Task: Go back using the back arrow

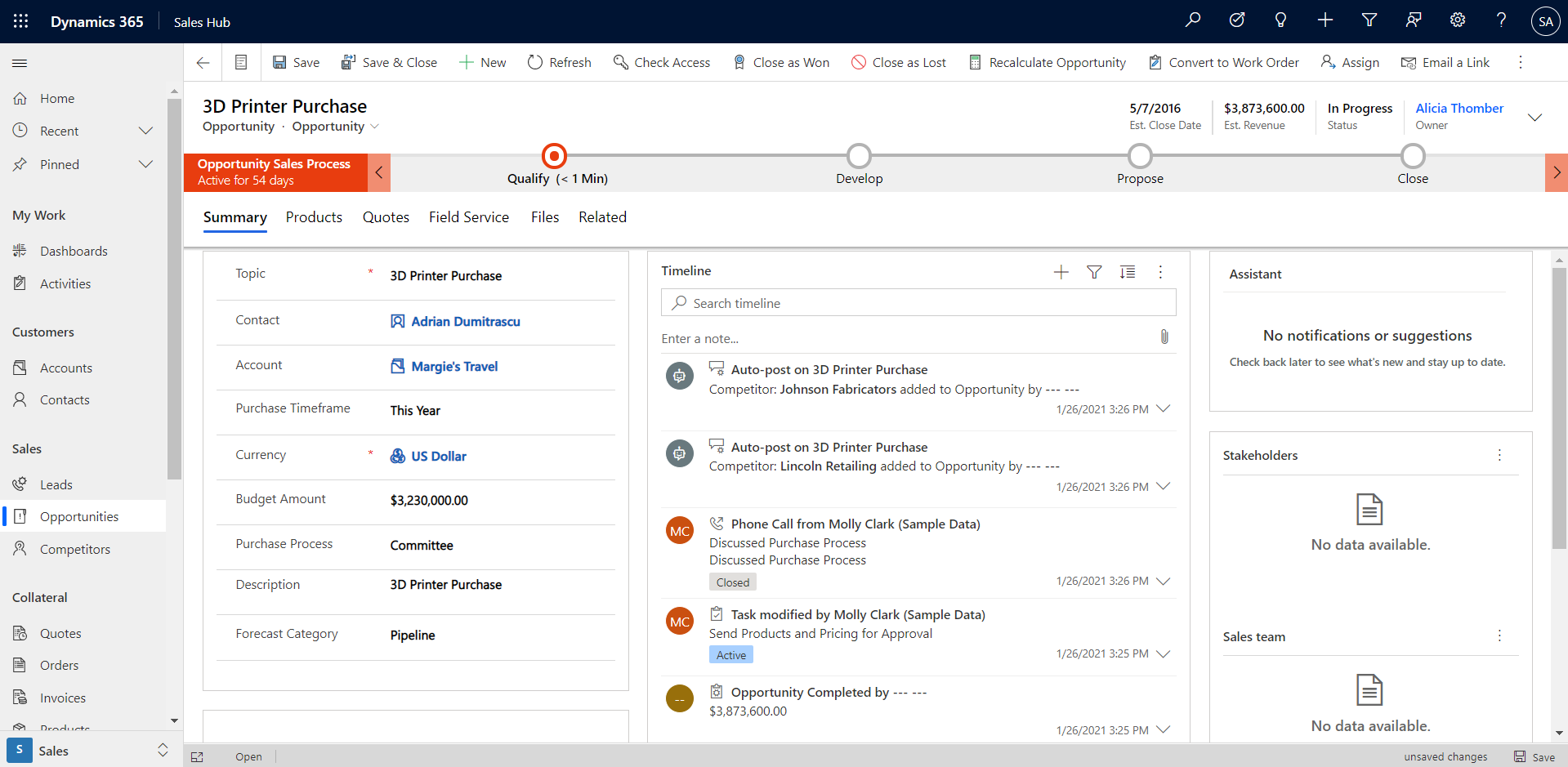Action: click(x=203, y=62)
